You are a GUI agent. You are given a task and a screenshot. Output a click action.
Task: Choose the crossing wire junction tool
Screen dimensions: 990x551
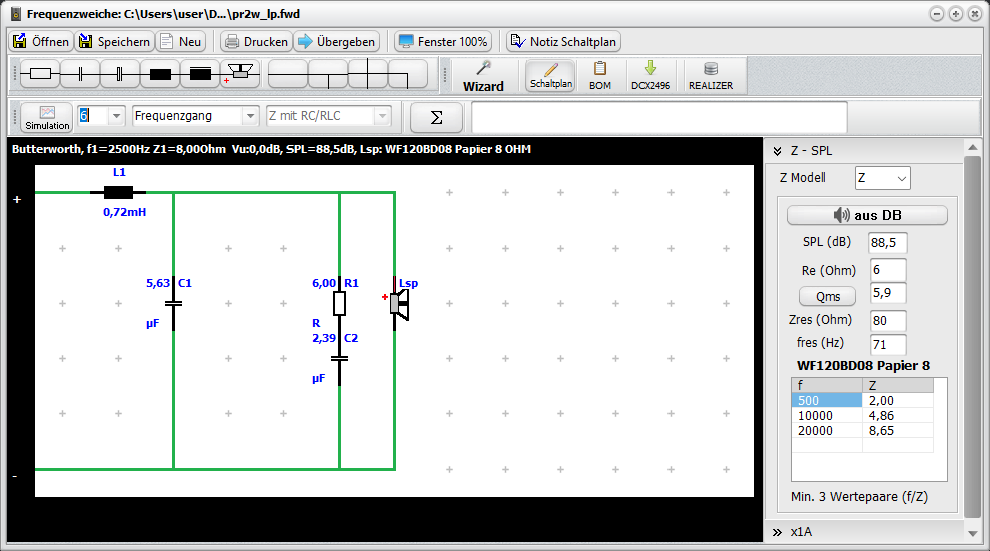368,73
